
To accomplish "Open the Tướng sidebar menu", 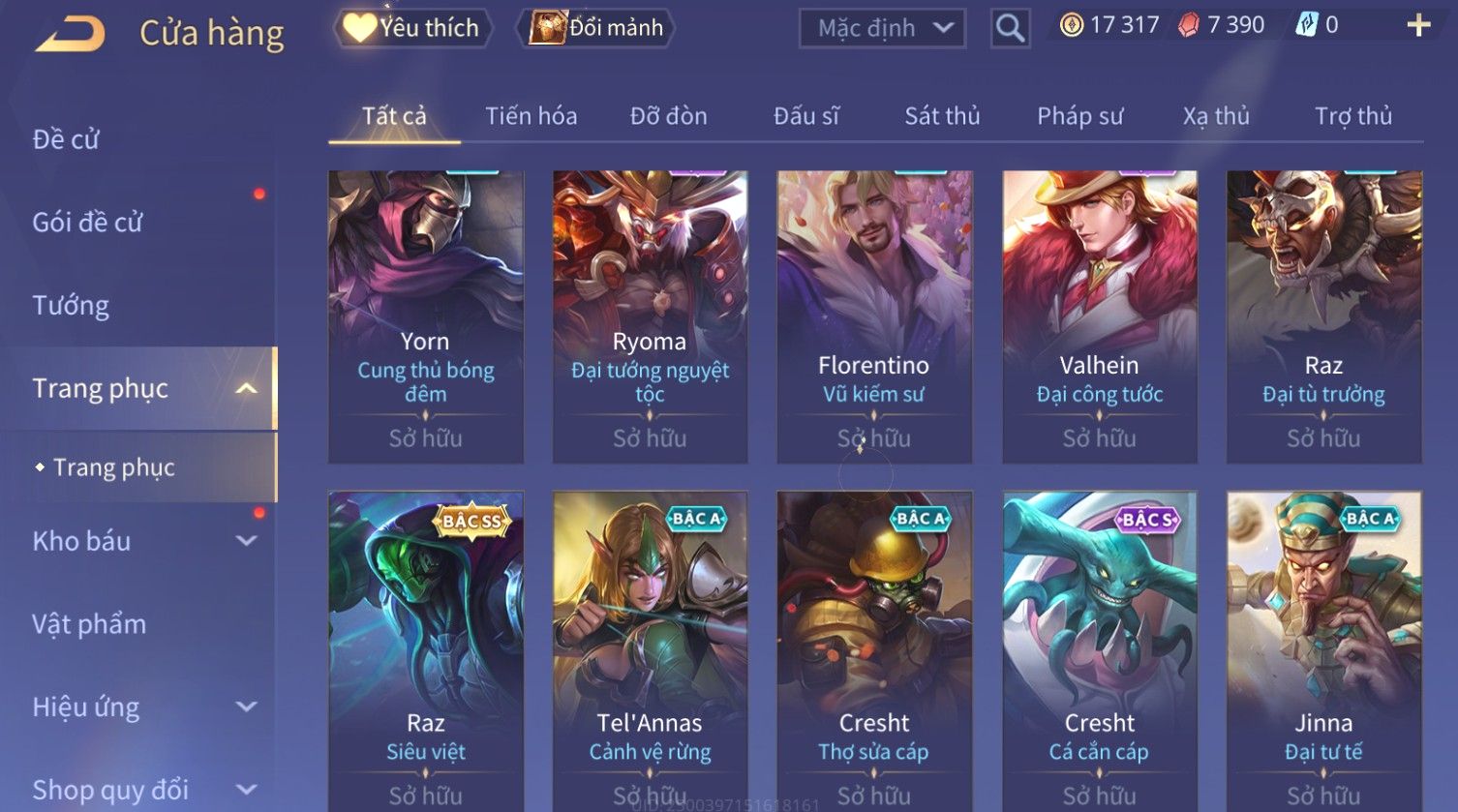I will (x=71, y=306).
